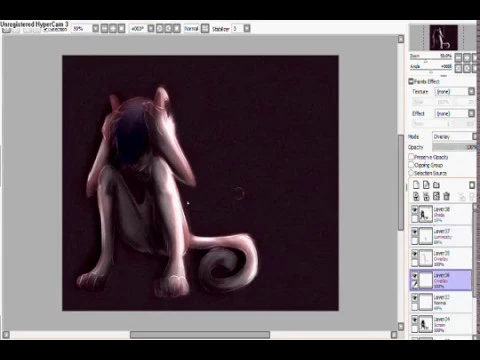Click the scroll-right arrow below the canvas
Viewport: 480px width, 360px height.
click(x=394, y=334)
